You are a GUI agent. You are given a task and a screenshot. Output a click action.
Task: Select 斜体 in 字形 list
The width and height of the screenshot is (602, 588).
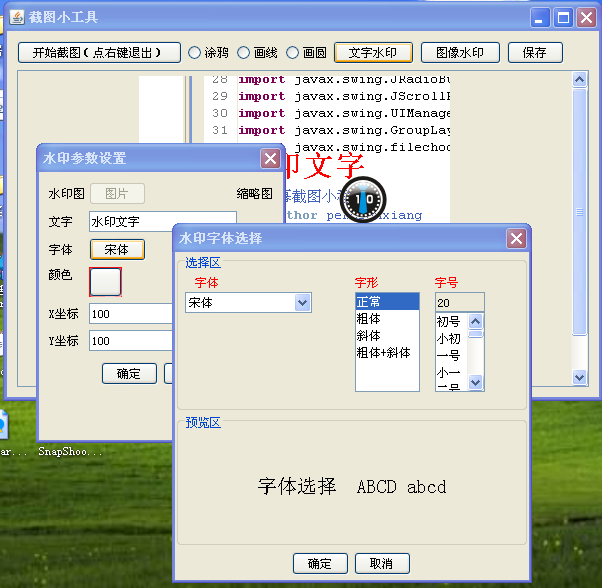point(387,335)
